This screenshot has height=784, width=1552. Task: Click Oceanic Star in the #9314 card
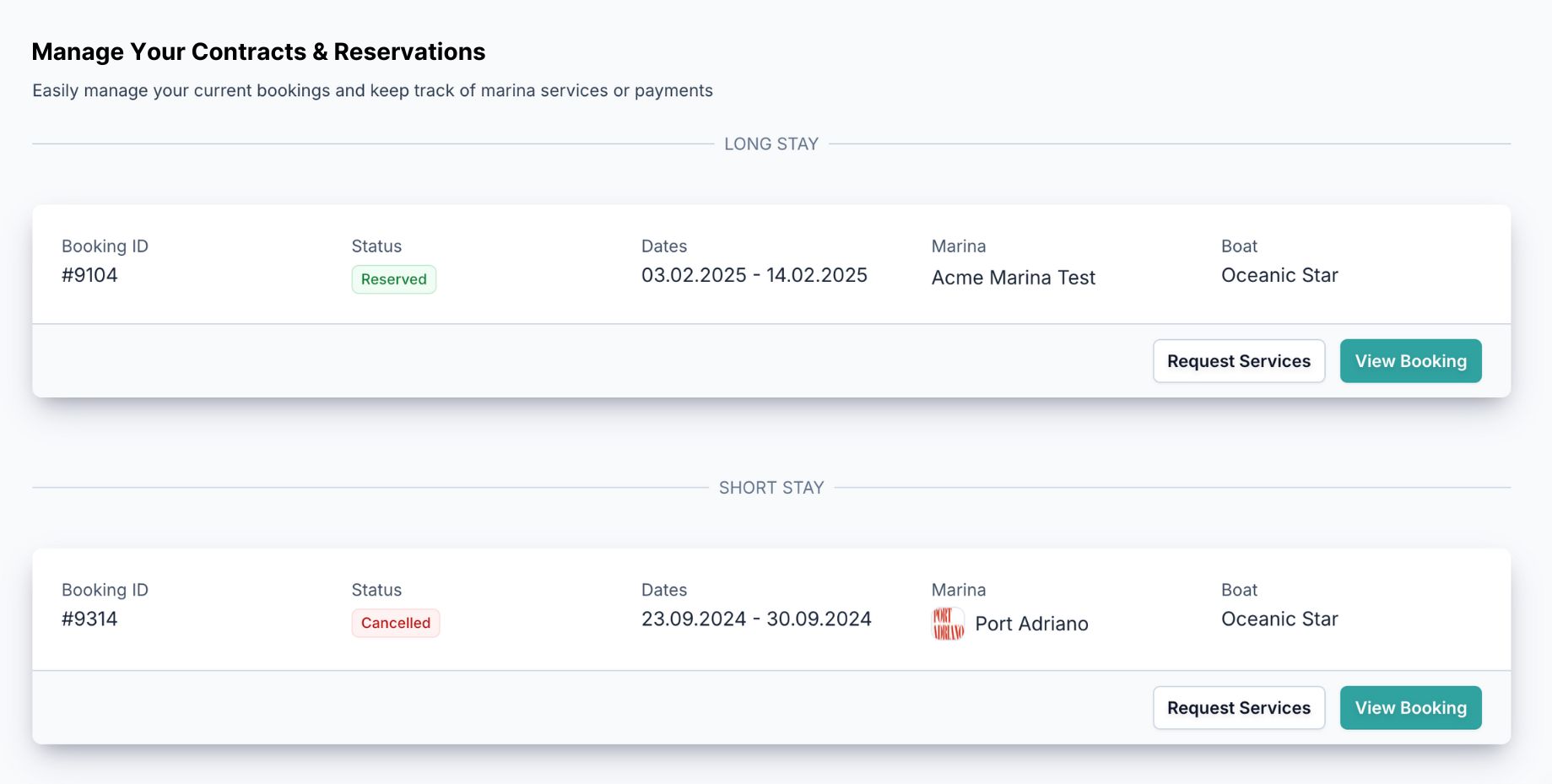pyautogui.click(x=1279, y=619)
